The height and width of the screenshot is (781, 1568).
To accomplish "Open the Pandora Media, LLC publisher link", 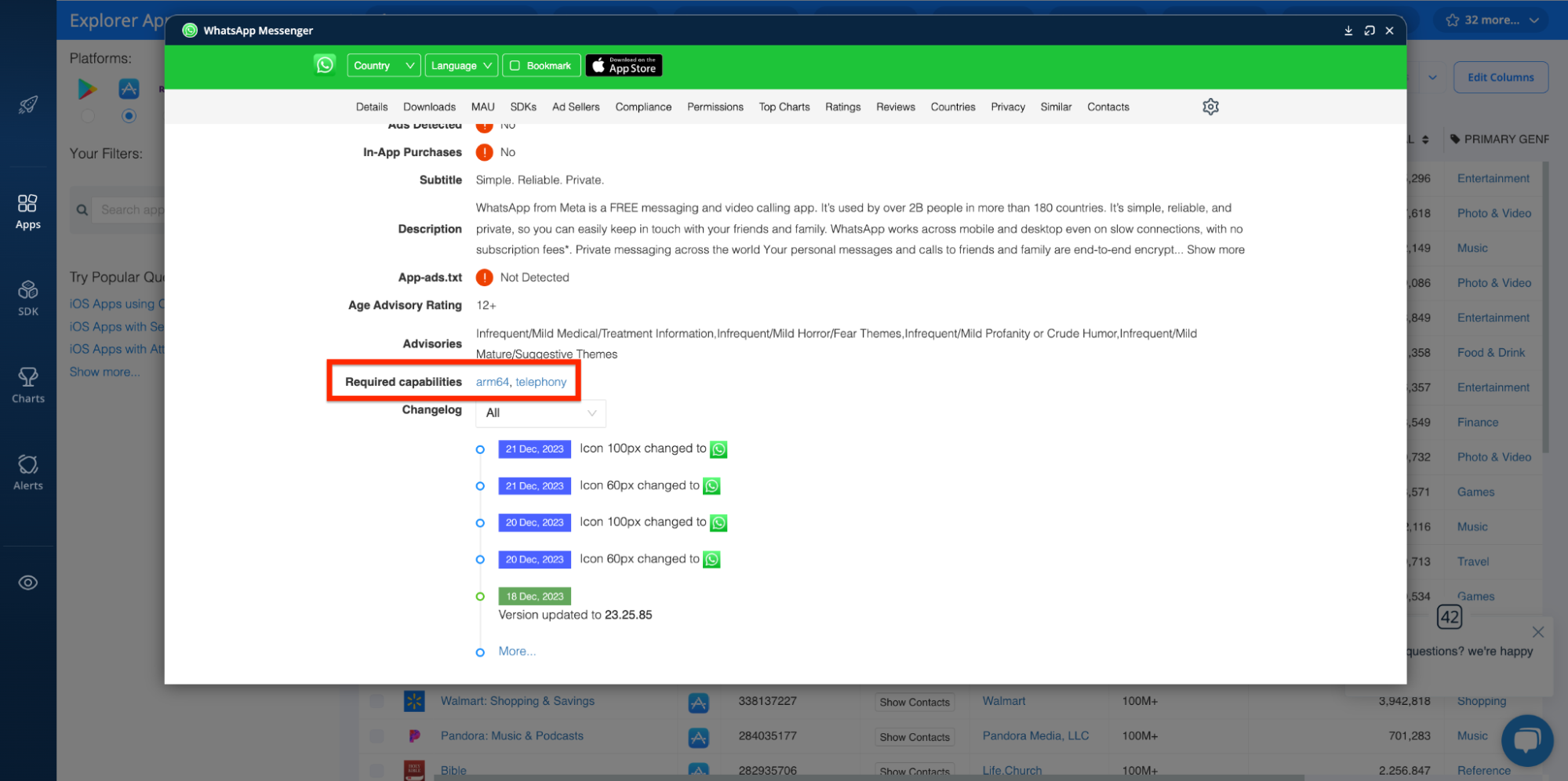I will pos(1035,736).
